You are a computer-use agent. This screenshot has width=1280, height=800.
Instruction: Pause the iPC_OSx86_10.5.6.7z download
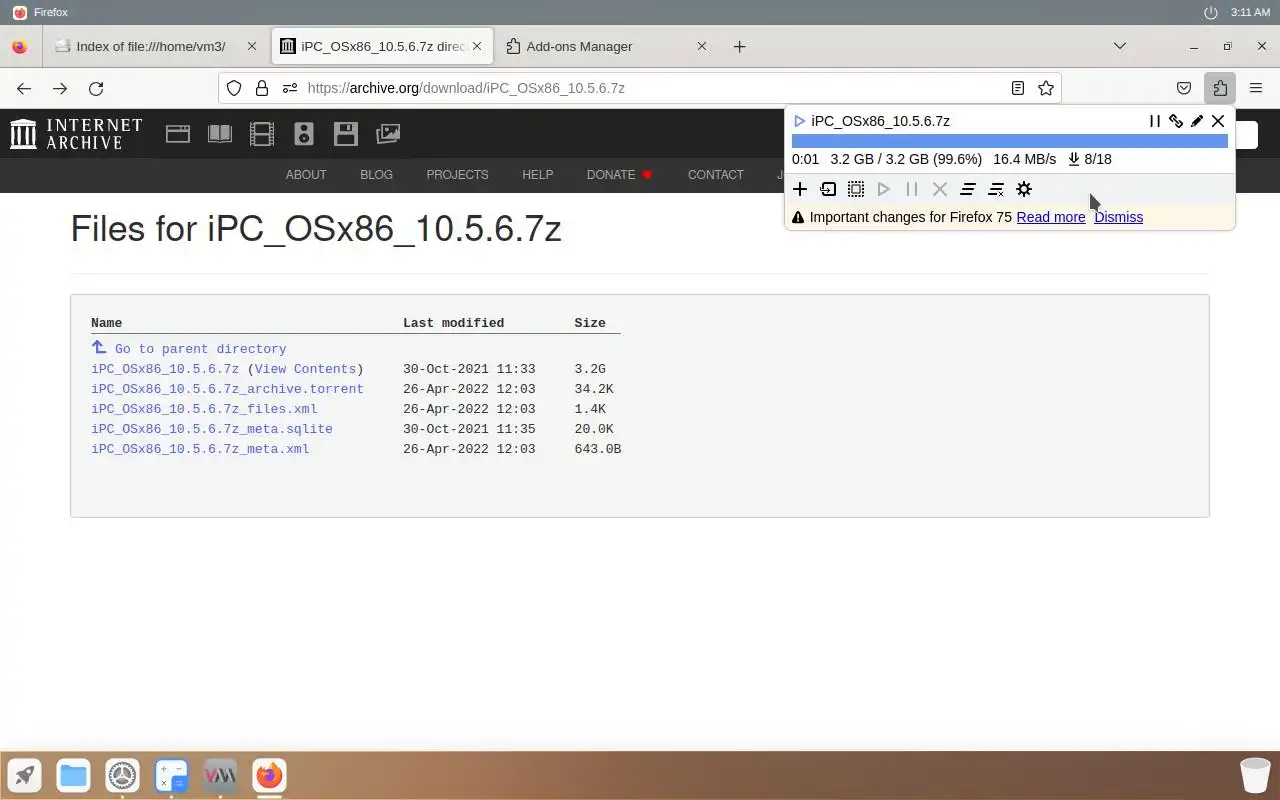coord(1155,121)
